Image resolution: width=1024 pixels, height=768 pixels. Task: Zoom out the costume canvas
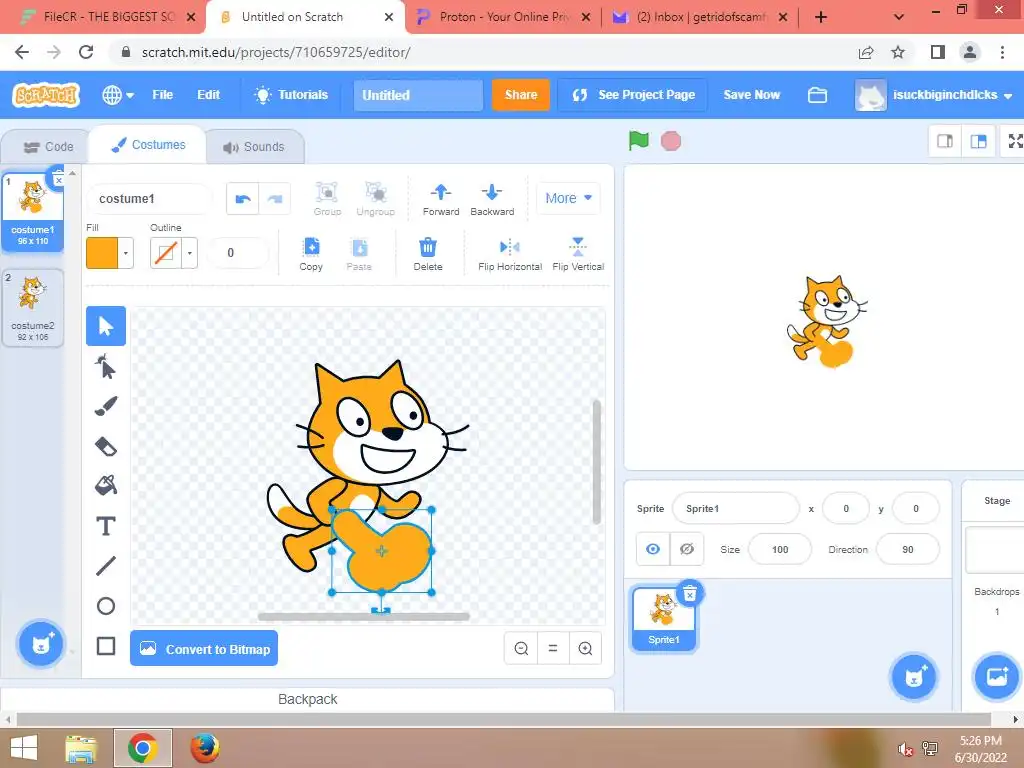pyautogui.click(x=521, y=648)
